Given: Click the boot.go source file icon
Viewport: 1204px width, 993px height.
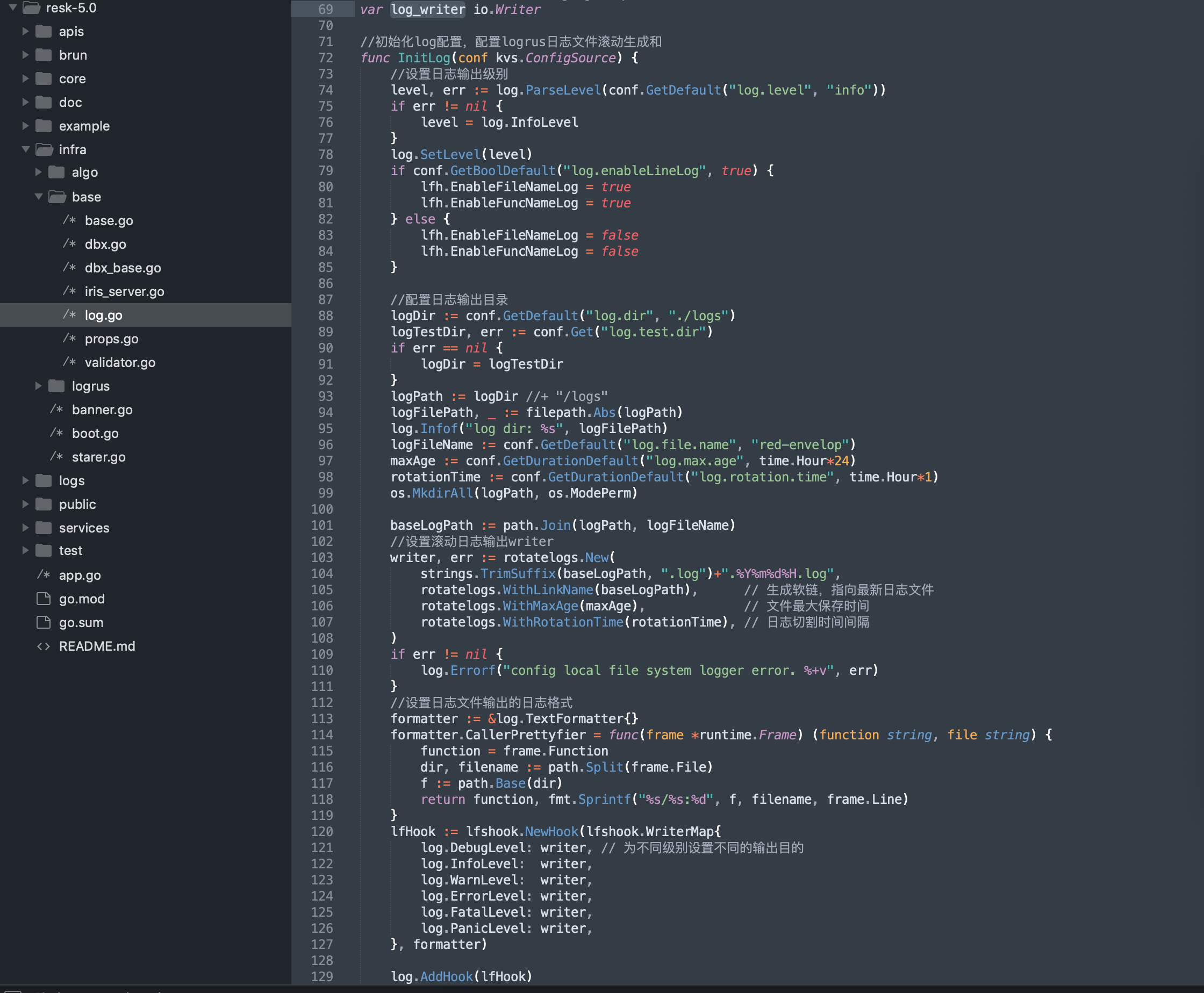Looking at the screenshot, I should pos(56,433).
